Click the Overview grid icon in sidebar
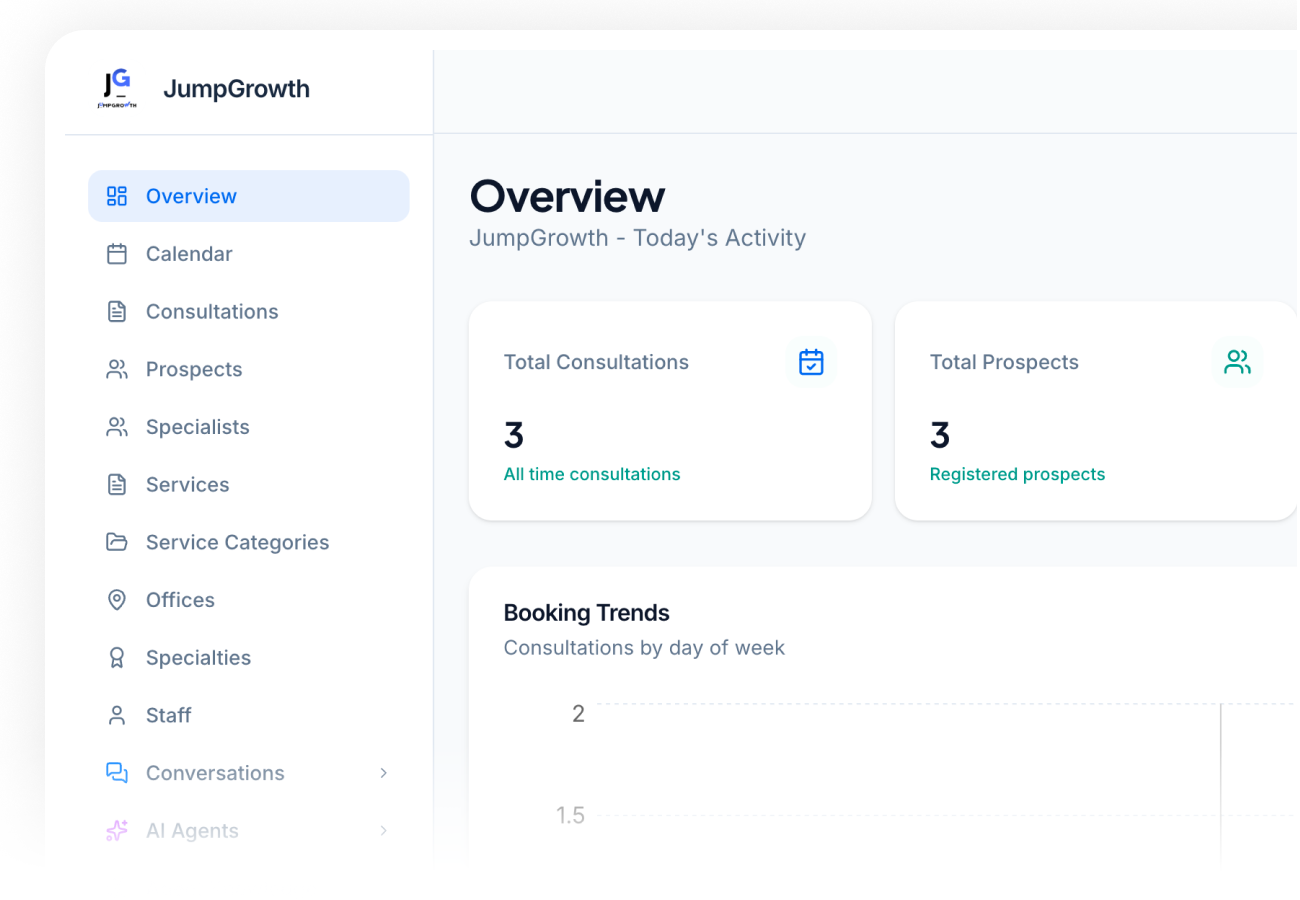Viewport: 1300px width, 900px height. (117, 196)
